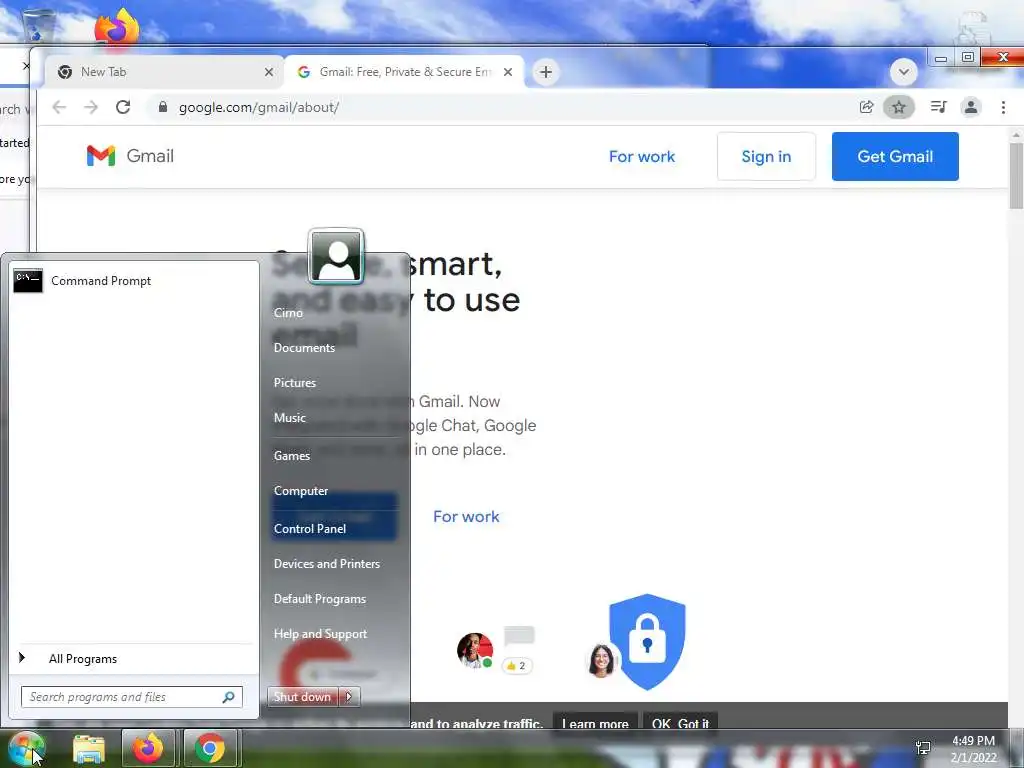Expand Shut down options arrow

tap(349, 697)
